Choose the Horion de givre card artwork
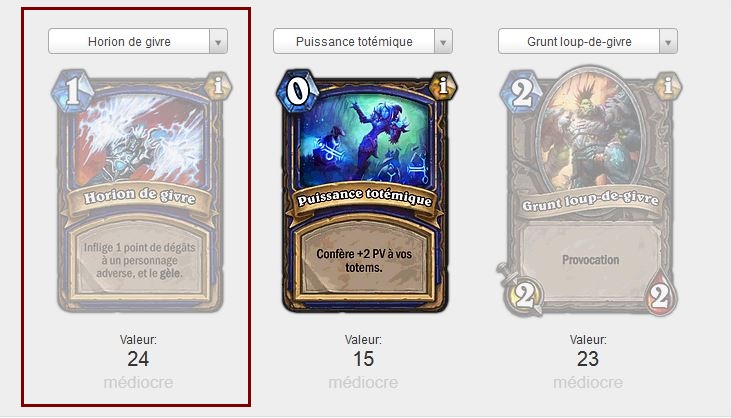The height and width of the screenshot is (418, 731). click(140, 140)
